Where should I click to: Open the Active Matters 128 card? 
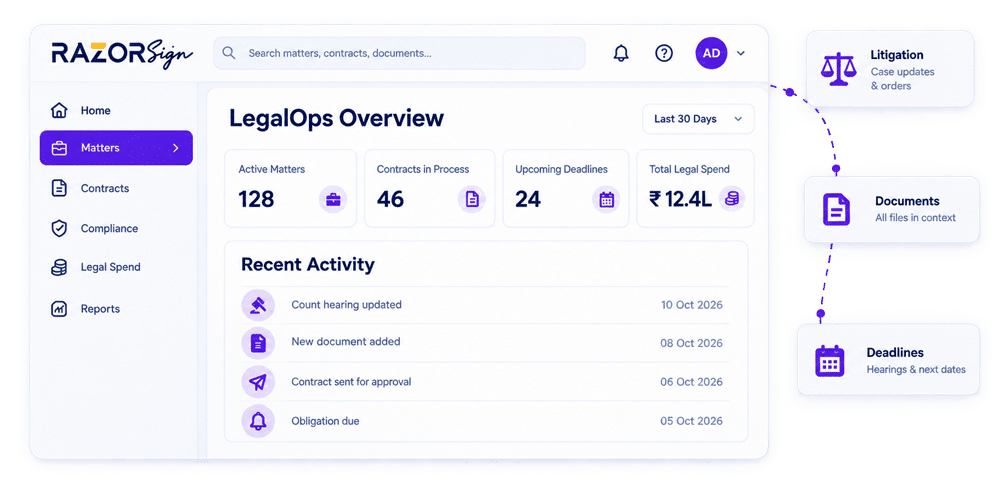pyautogui.click(x=290, y=188)
